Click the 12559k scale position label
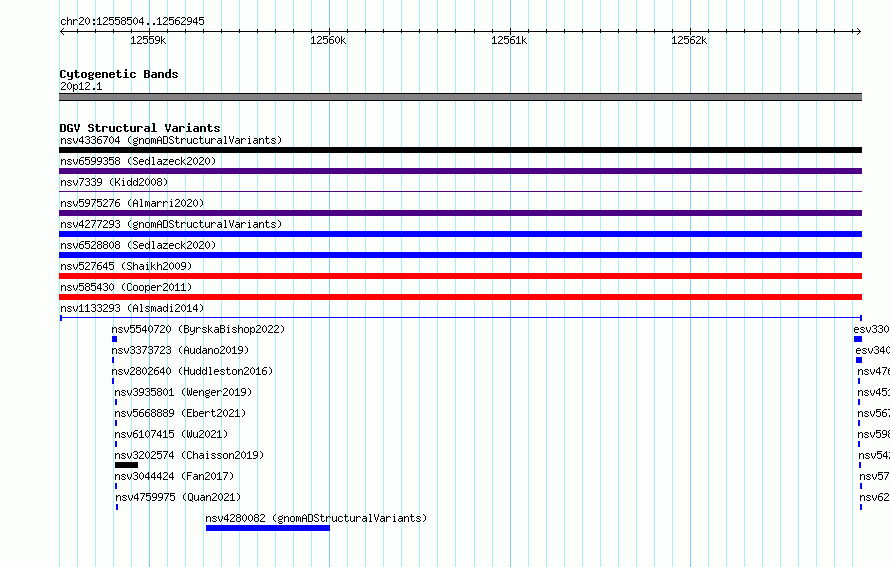Screen dimensions: 890x567 [x=148, y=40]
